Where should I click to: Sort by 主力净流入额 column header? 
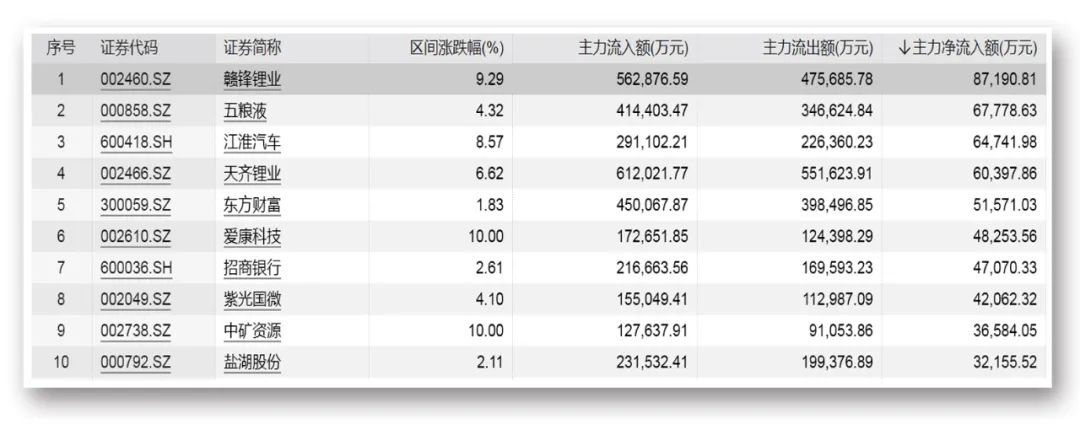(967, 48)
